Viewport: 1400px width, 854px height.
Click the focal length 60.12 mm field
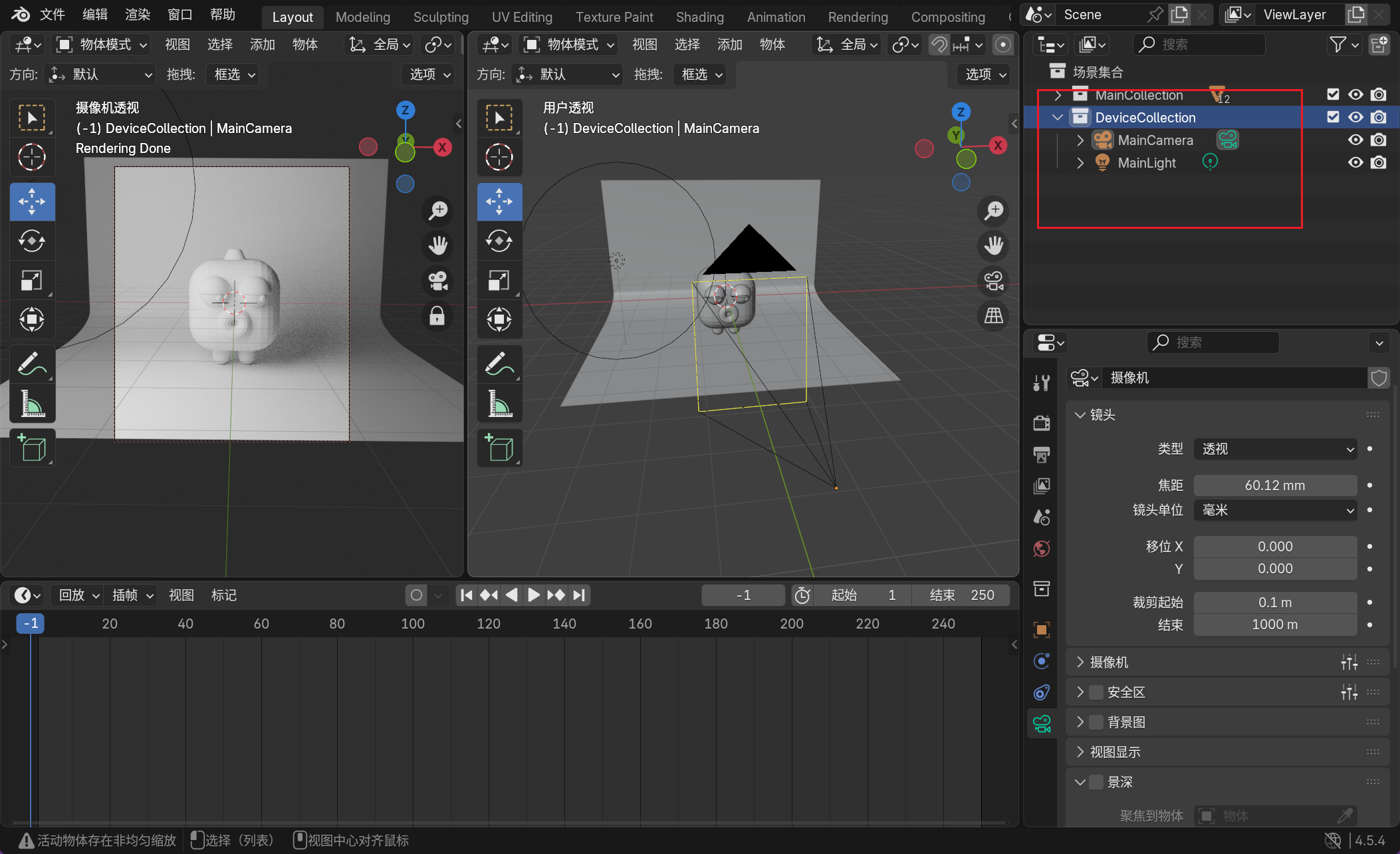[1275, 486]
